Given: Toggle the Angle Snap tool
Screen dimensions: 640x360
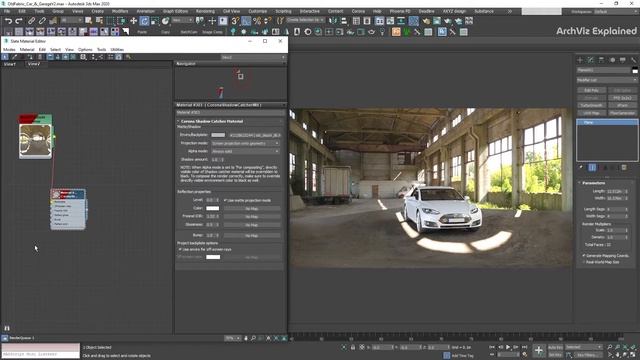Looking at the screenshot, I should tap(246, 21).
